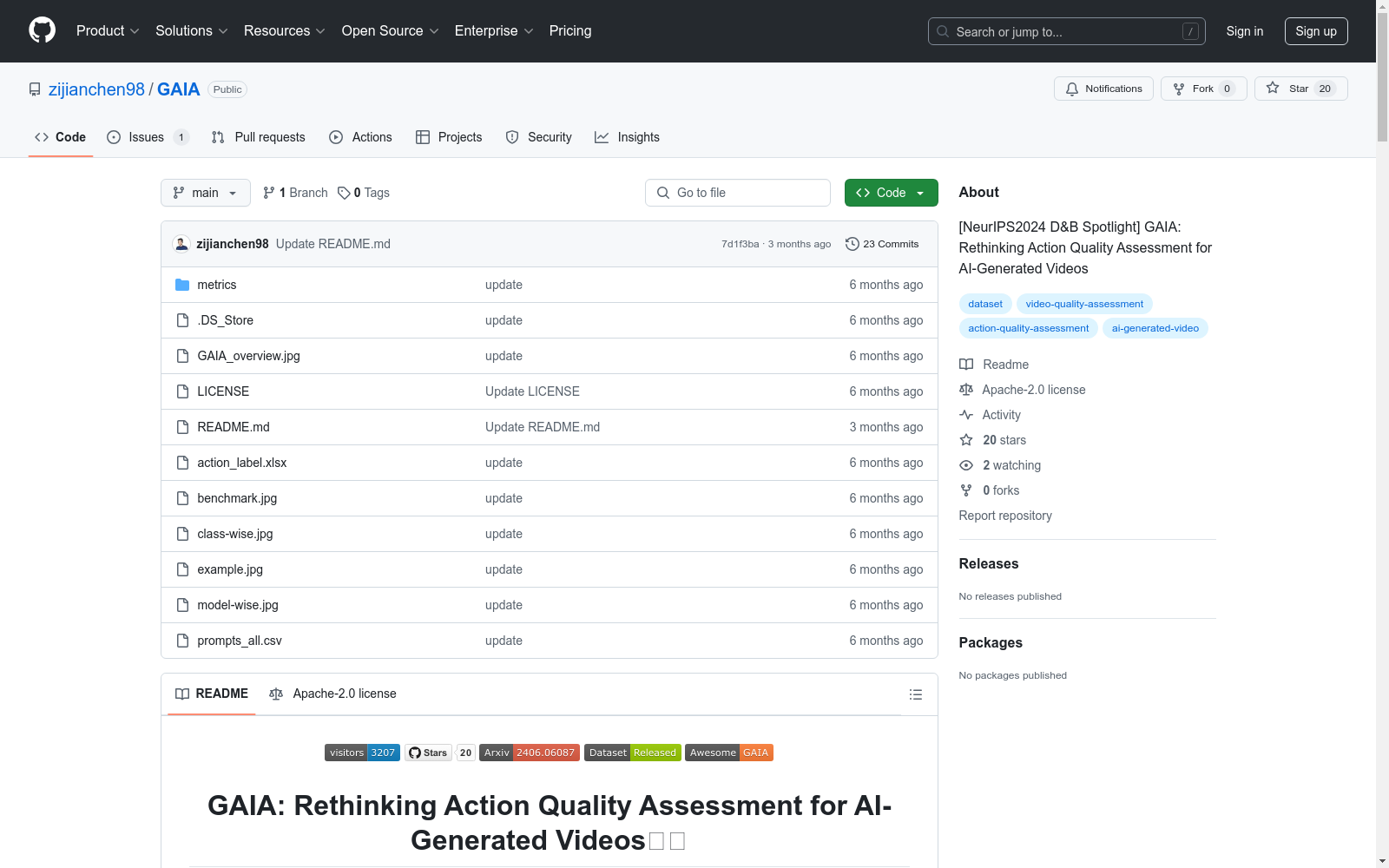Open the Projects tab
The width and height of the screenshot is (1389, 868).
pos(449,137)
